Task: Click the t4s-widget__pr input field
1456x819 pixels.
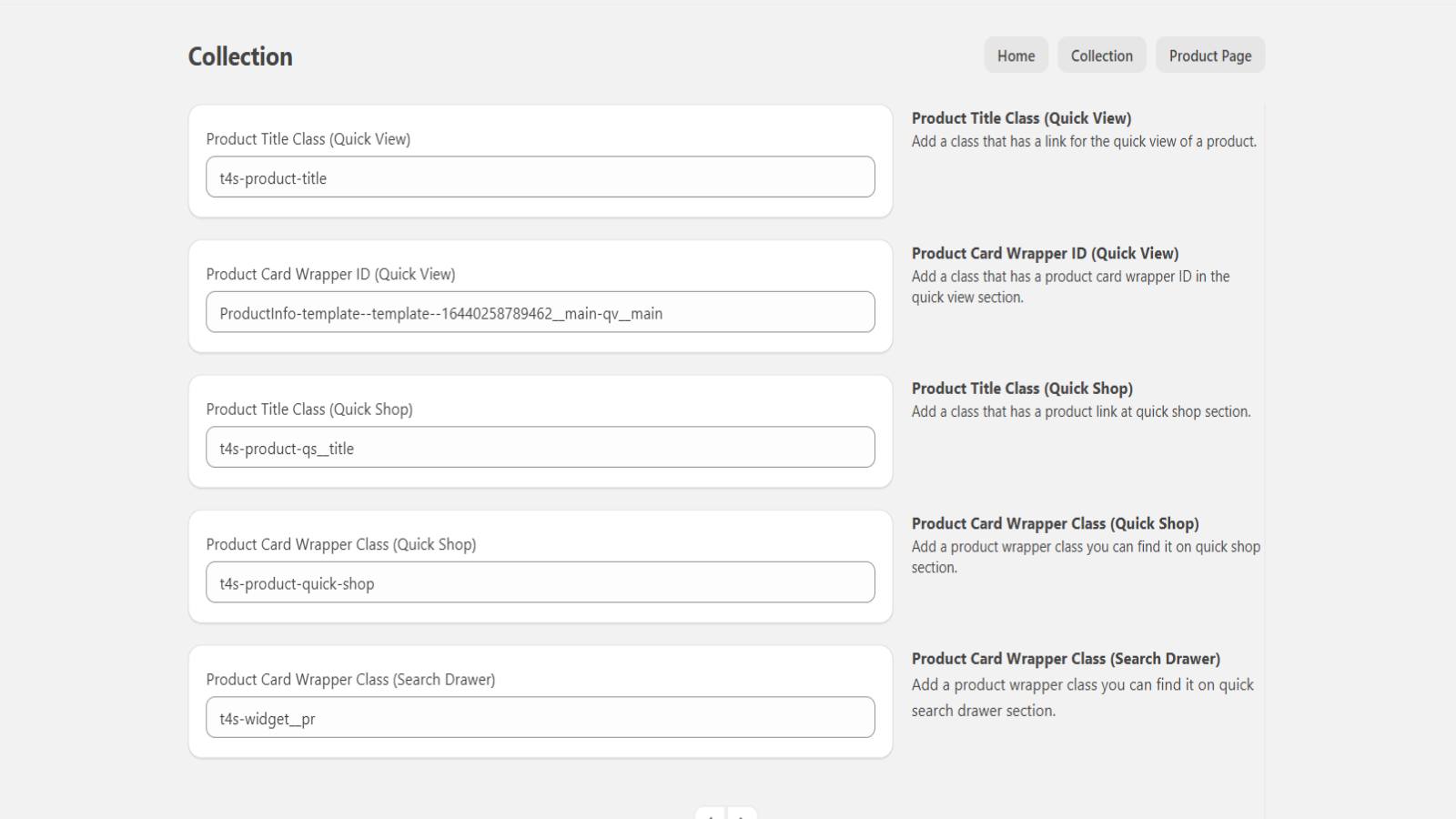Action: (541, 716)
